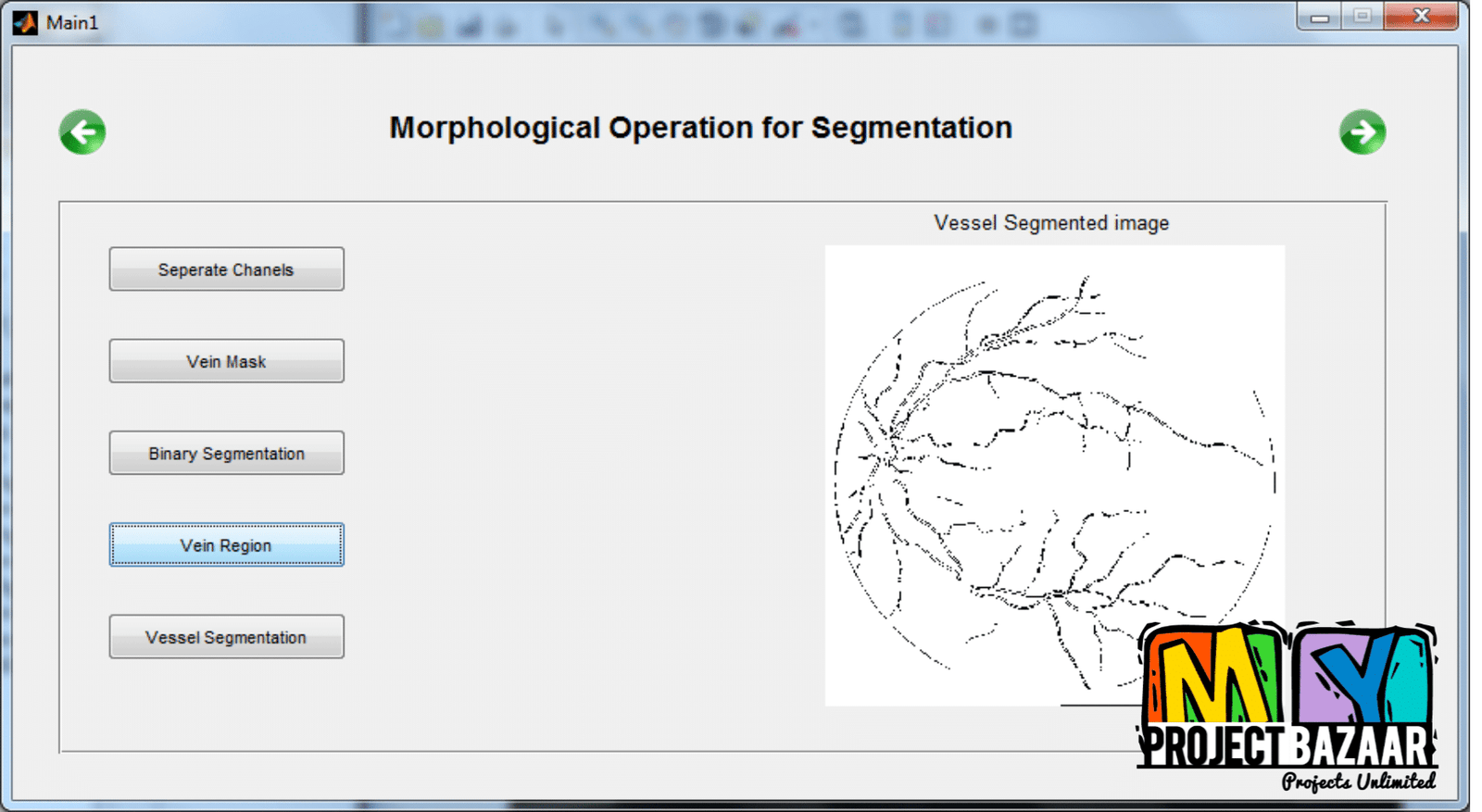The image size is (1482, 812).
Task: Click the MATLAB icon in the title bar
Action: (25, 22)
